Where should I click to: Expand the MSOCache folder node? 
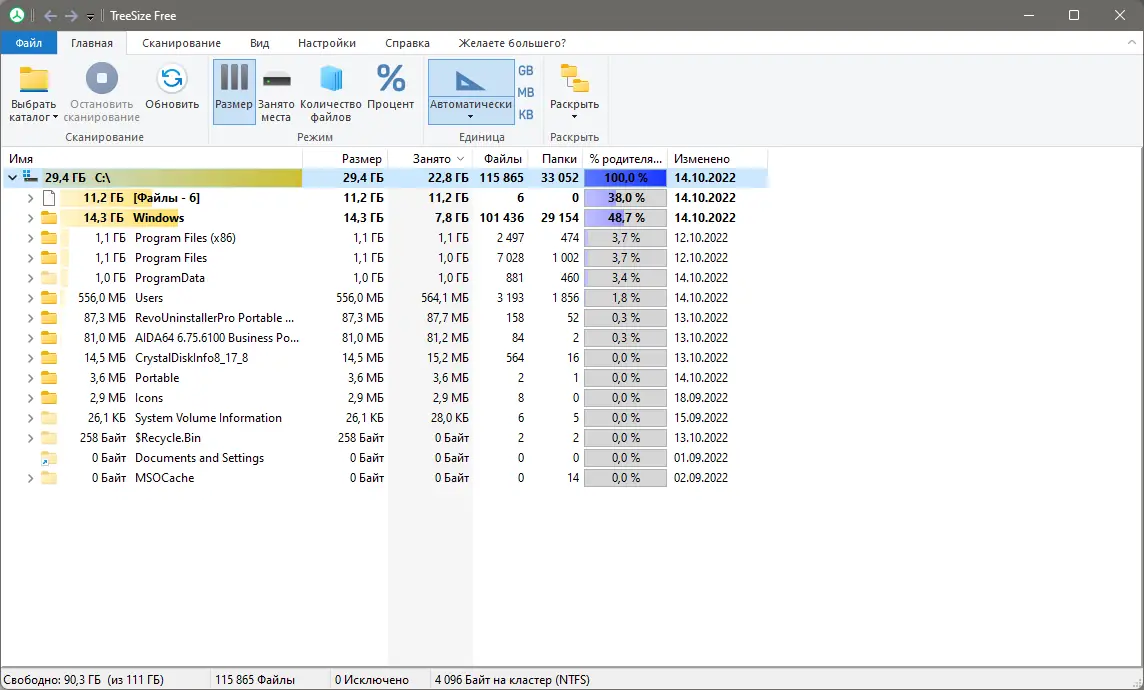(30, 478)
